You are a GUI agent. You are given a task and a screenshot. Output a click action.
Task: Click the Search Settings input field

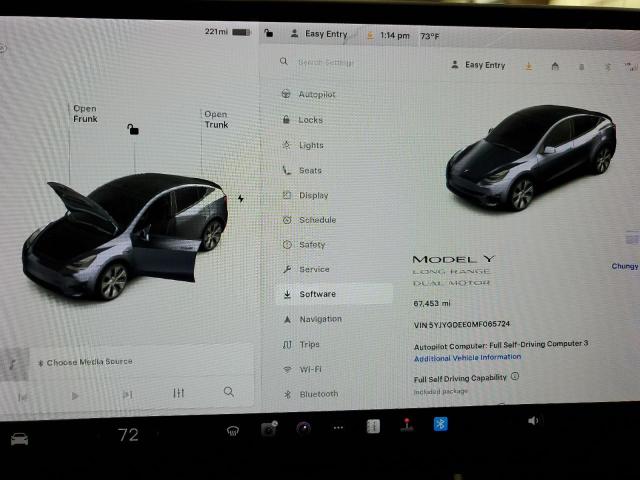(327, 62)
